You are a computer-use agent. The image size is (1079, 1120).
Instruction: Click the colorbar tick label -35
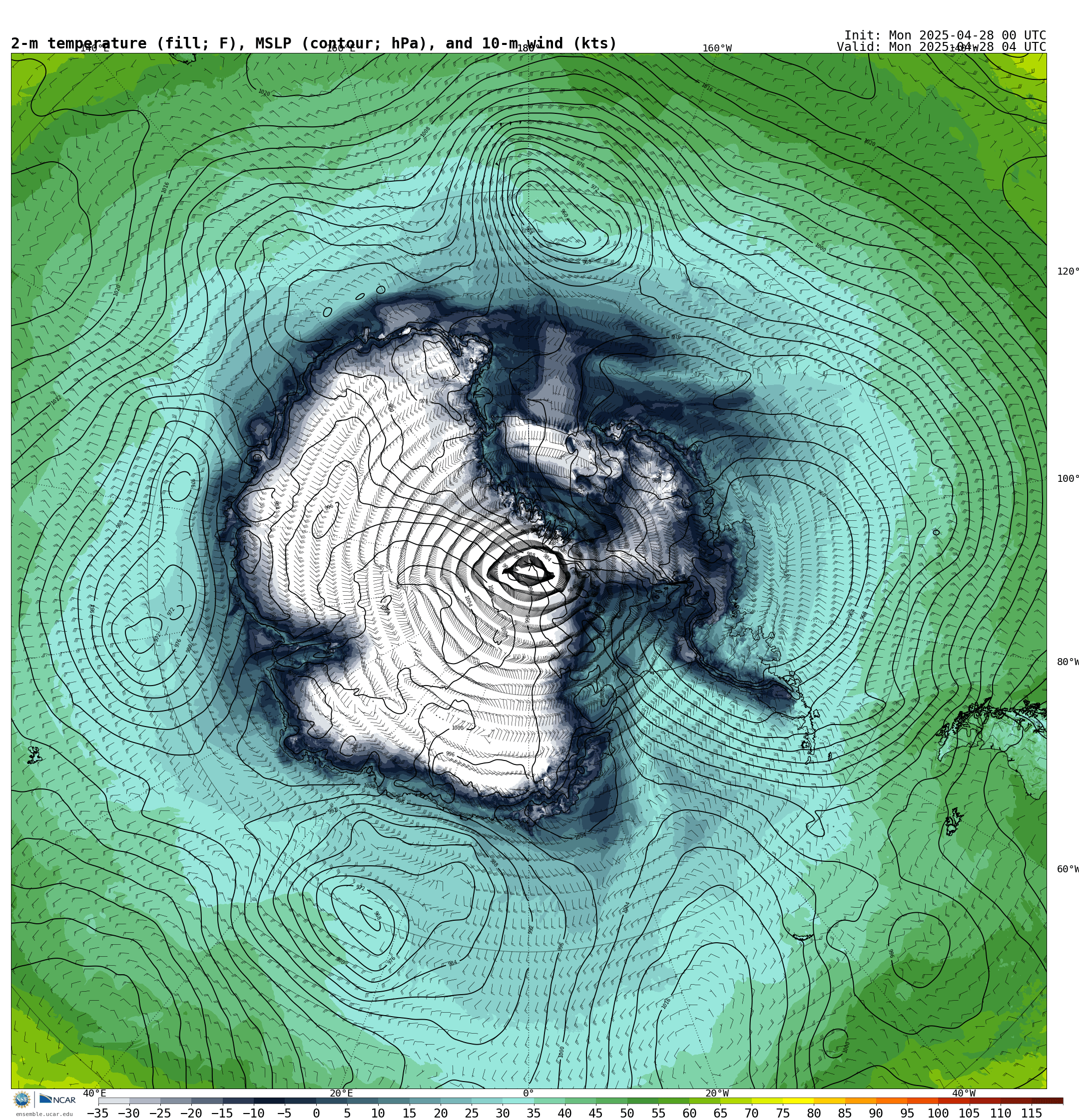98,1113
